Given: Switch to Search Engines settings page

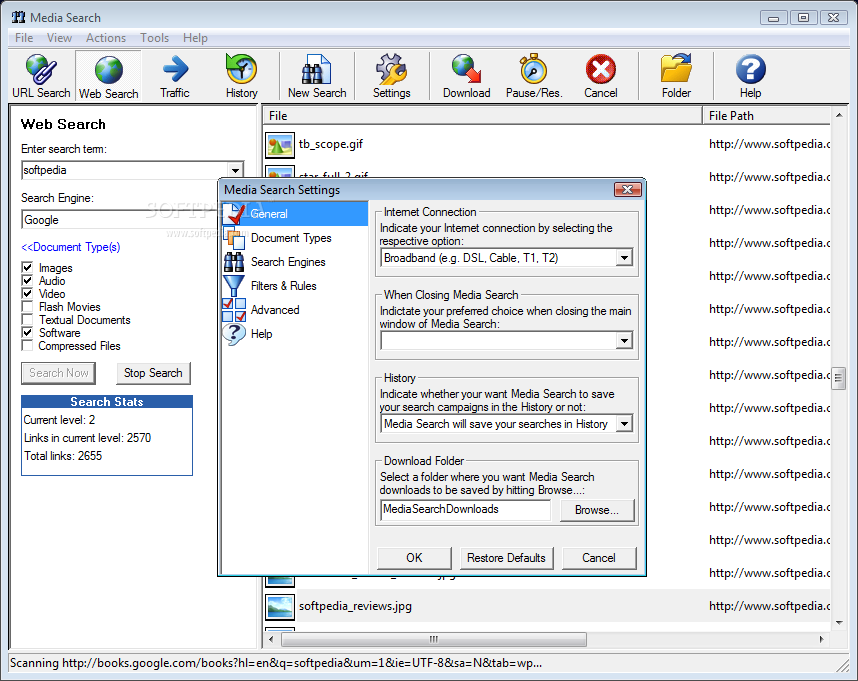Looking at the screenshot, I should point(288,262).
